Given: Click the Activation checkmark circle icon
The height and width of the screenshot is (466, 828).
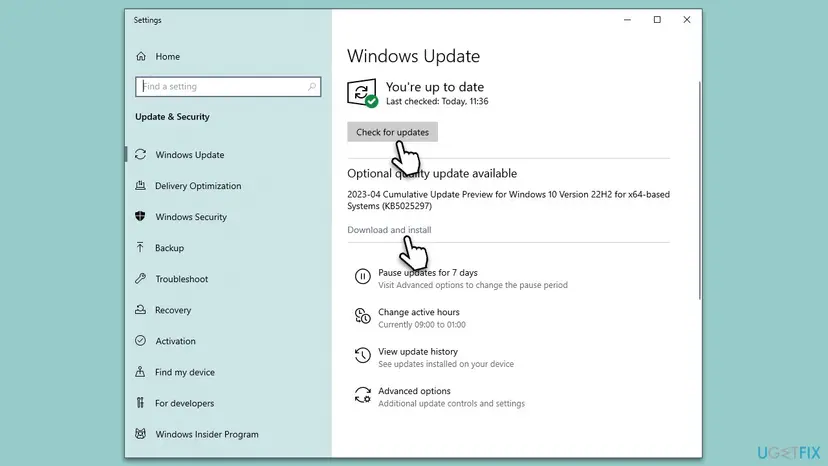Looking at the screenshot, I should pyautogui.click(x=140, y=341).
